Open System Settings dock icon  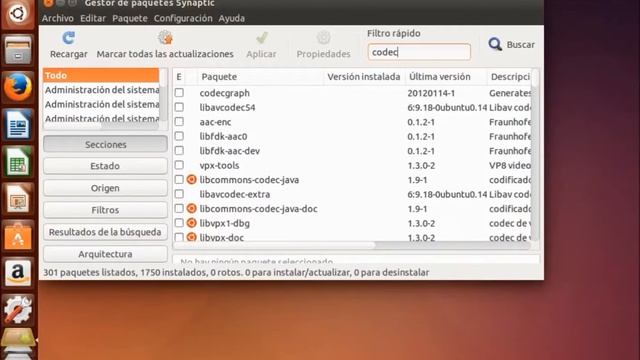[x=18, y=309]
